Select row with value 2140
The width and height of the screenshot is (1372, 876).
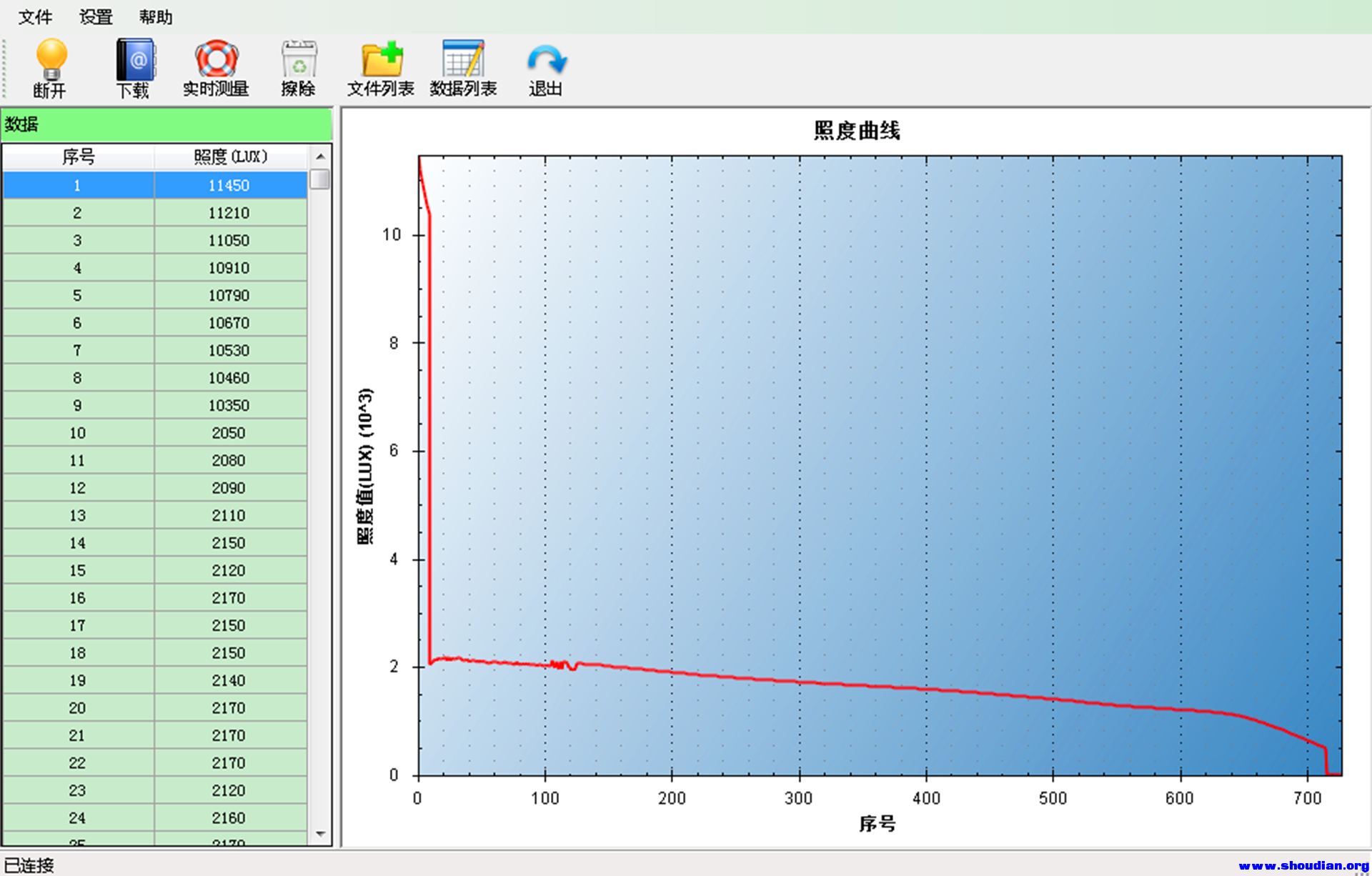(x=155, y=680)
